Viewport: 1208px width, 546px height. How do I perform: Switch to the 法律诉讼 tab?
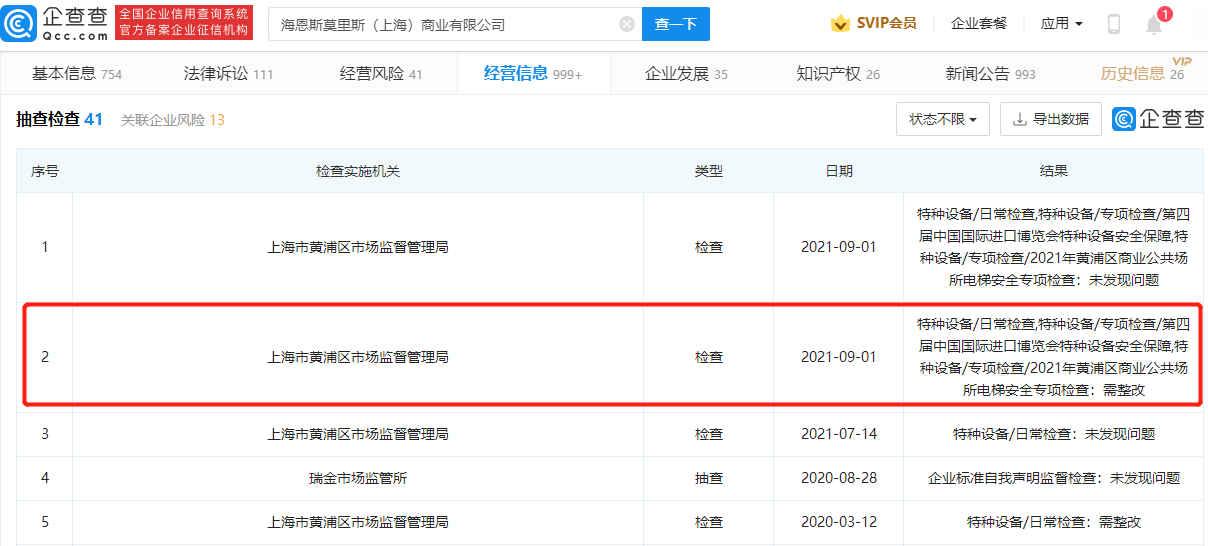[228, 73]
